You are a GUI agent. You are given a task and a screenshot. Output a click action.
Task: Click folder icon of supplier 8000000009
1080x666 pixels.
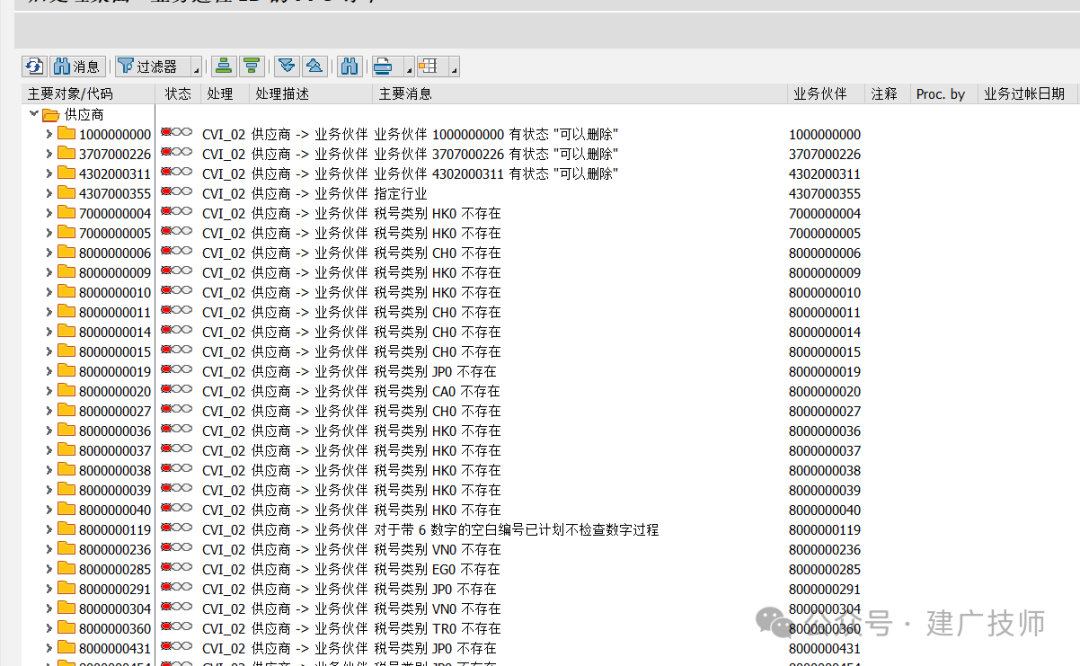(x=66, y=272)
